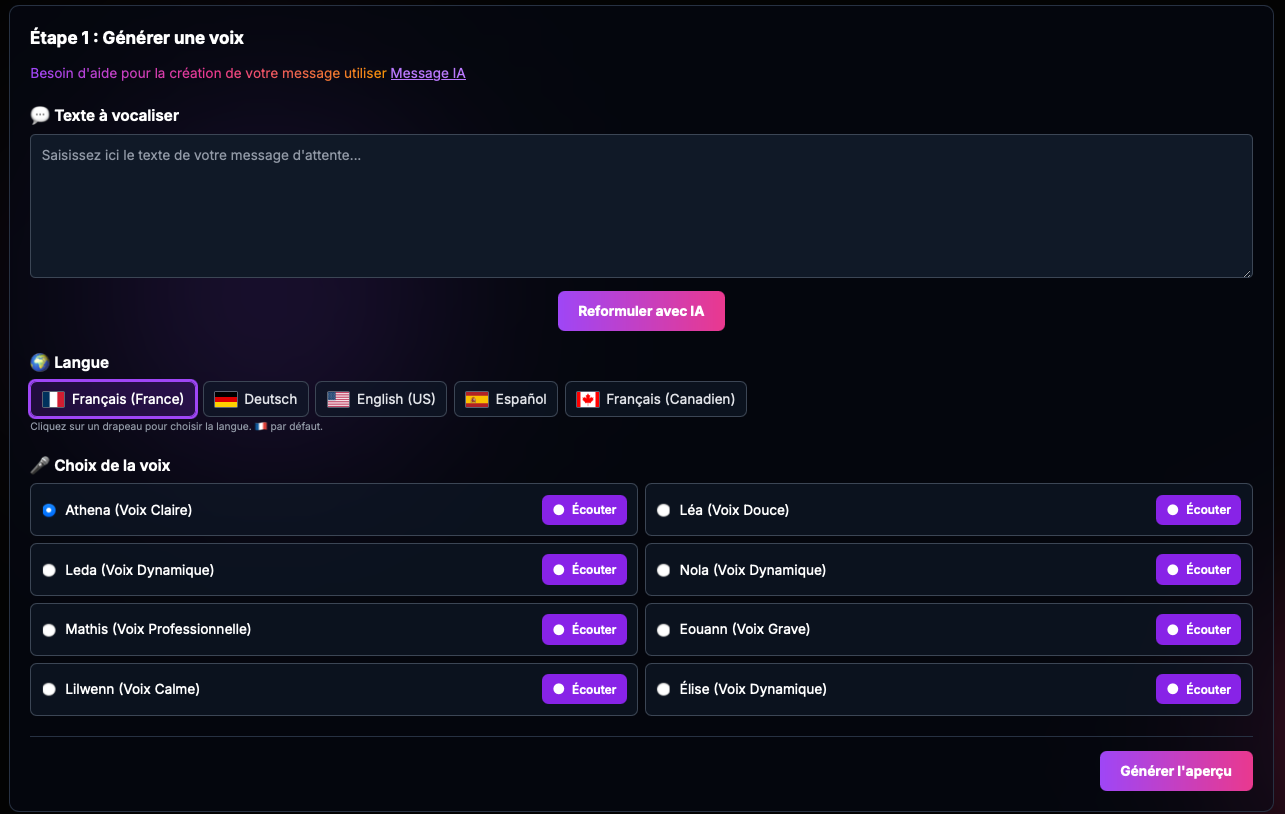The height and width of the screenshot is (814, 1285).
Task: Pick the Español Spanish flag language
Action: pos(505,399)
